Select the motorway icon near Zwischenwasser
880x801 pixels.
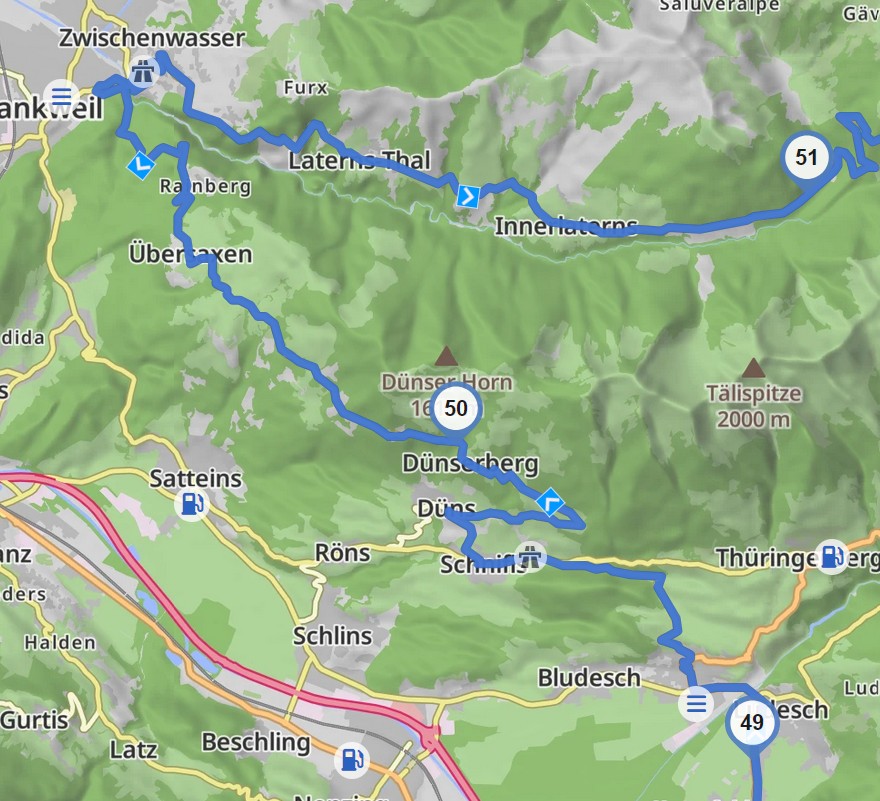(x=143, y=72)
